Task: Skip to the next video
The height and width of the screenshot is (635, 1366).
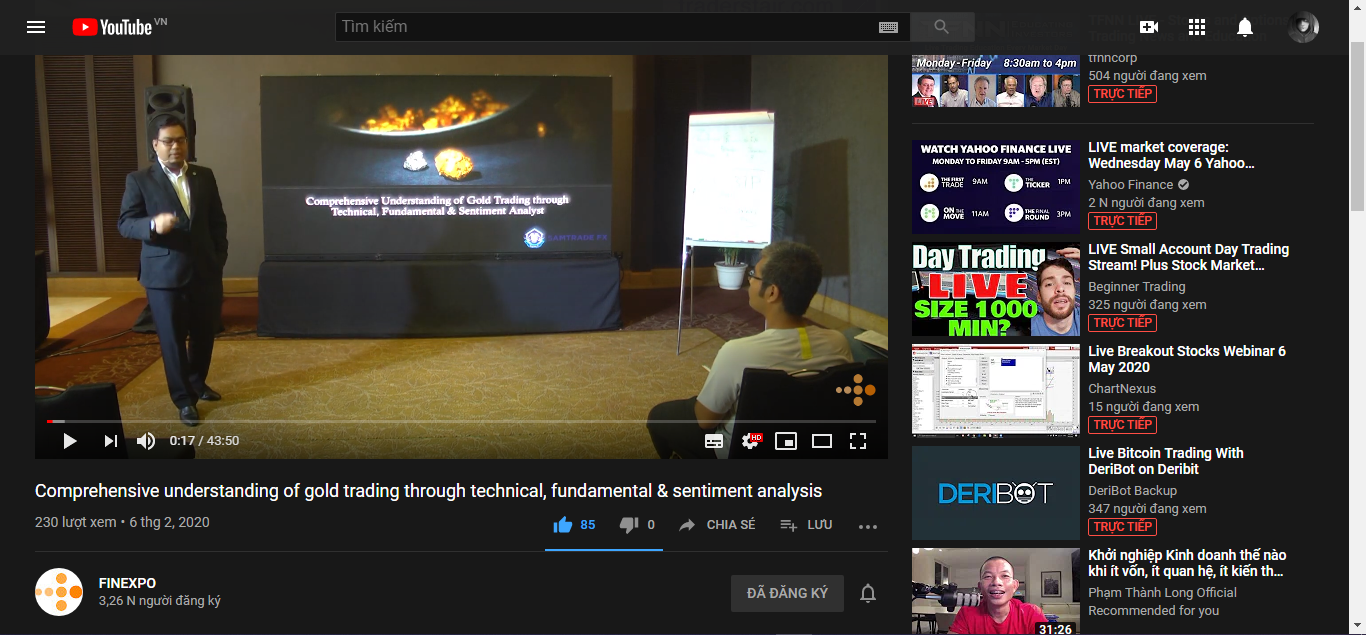Action: (x=111, y=441)
